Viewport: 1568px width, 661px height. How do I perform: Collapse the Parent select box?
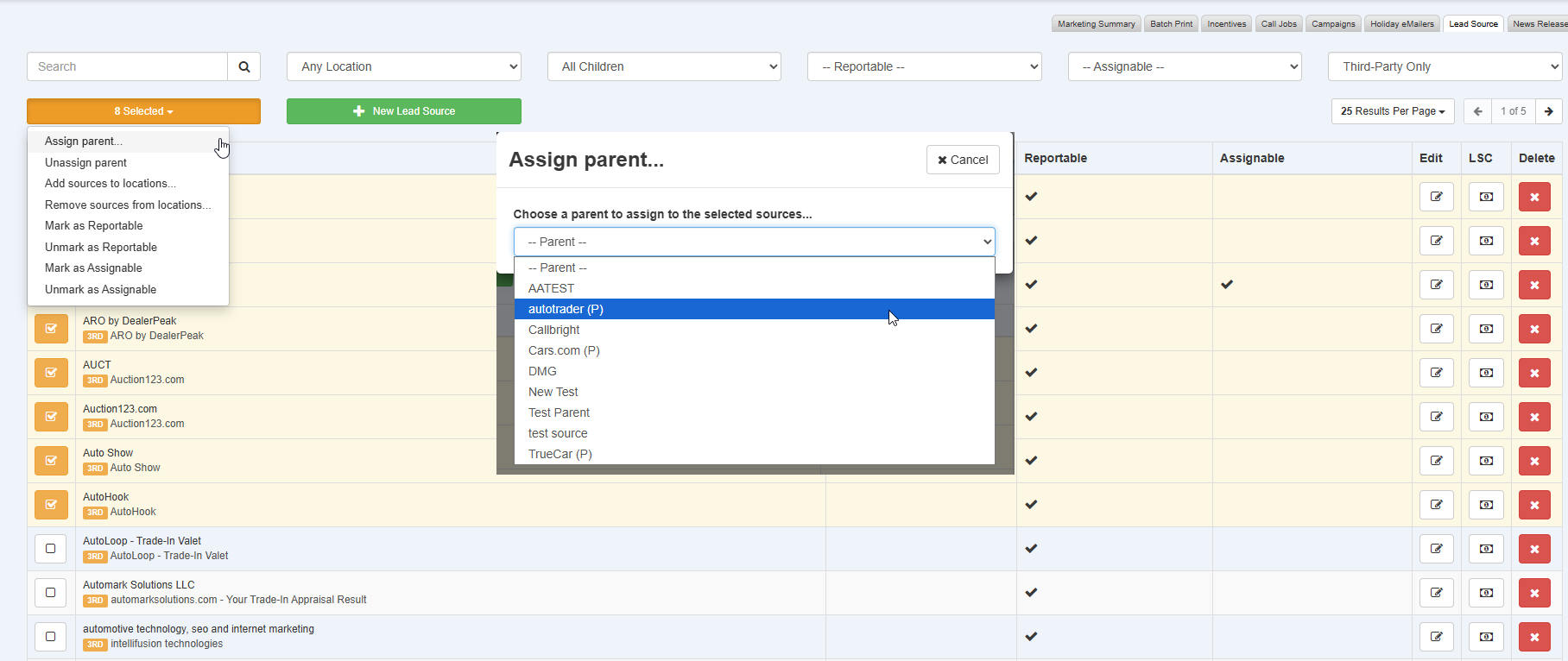coord(754,242)
